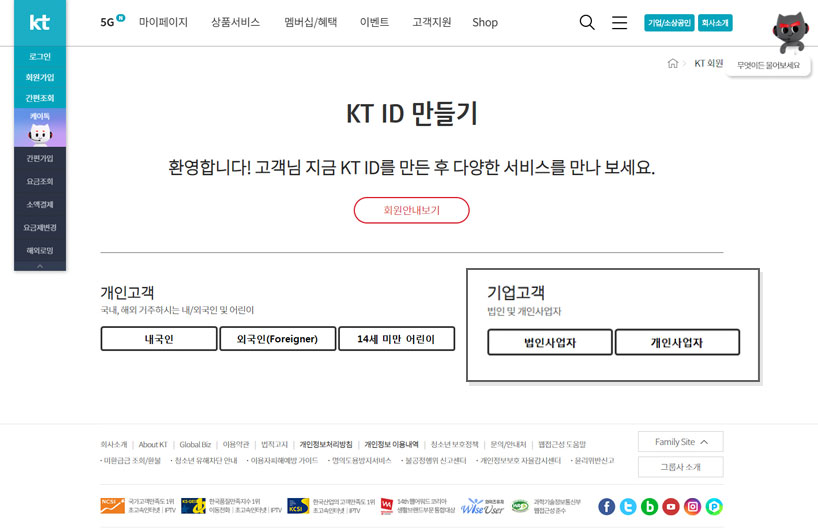
Task: Select 간편가입 in the sidebar
Action: point(40,158)
